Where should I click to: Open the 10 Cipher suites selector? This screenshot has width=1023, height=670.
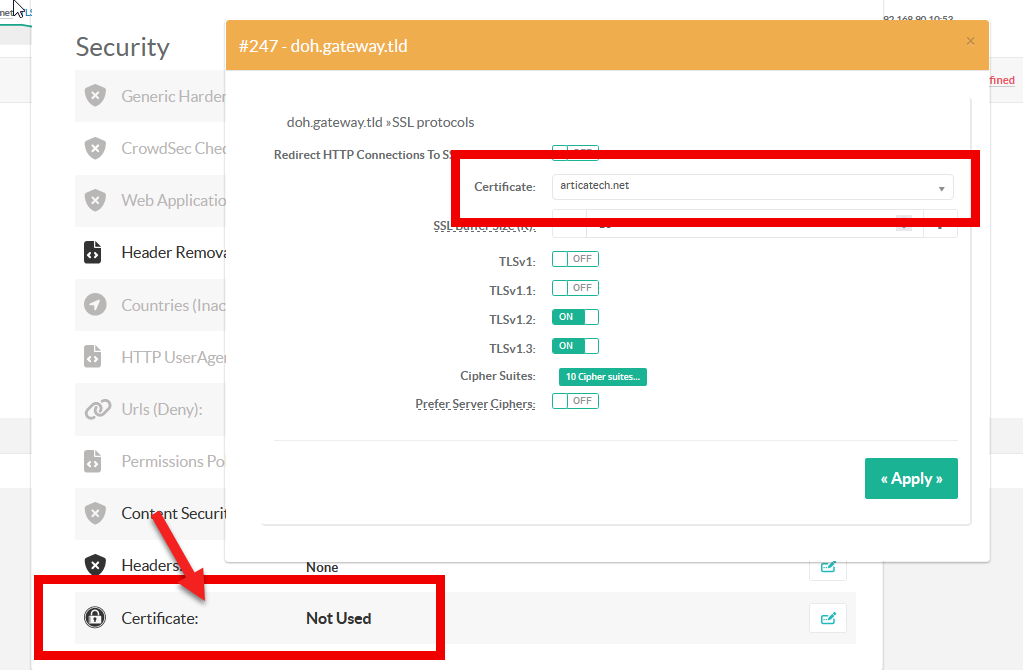tap(602, 377)
